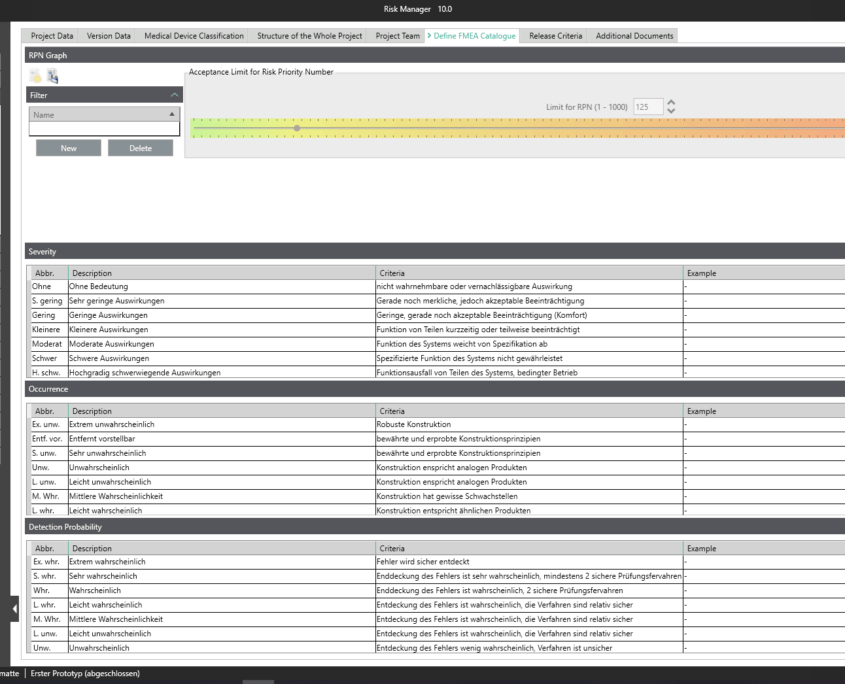Increase the RPN limit with up arrow
Screen dimensions: 845x684
tap(671, 102)
